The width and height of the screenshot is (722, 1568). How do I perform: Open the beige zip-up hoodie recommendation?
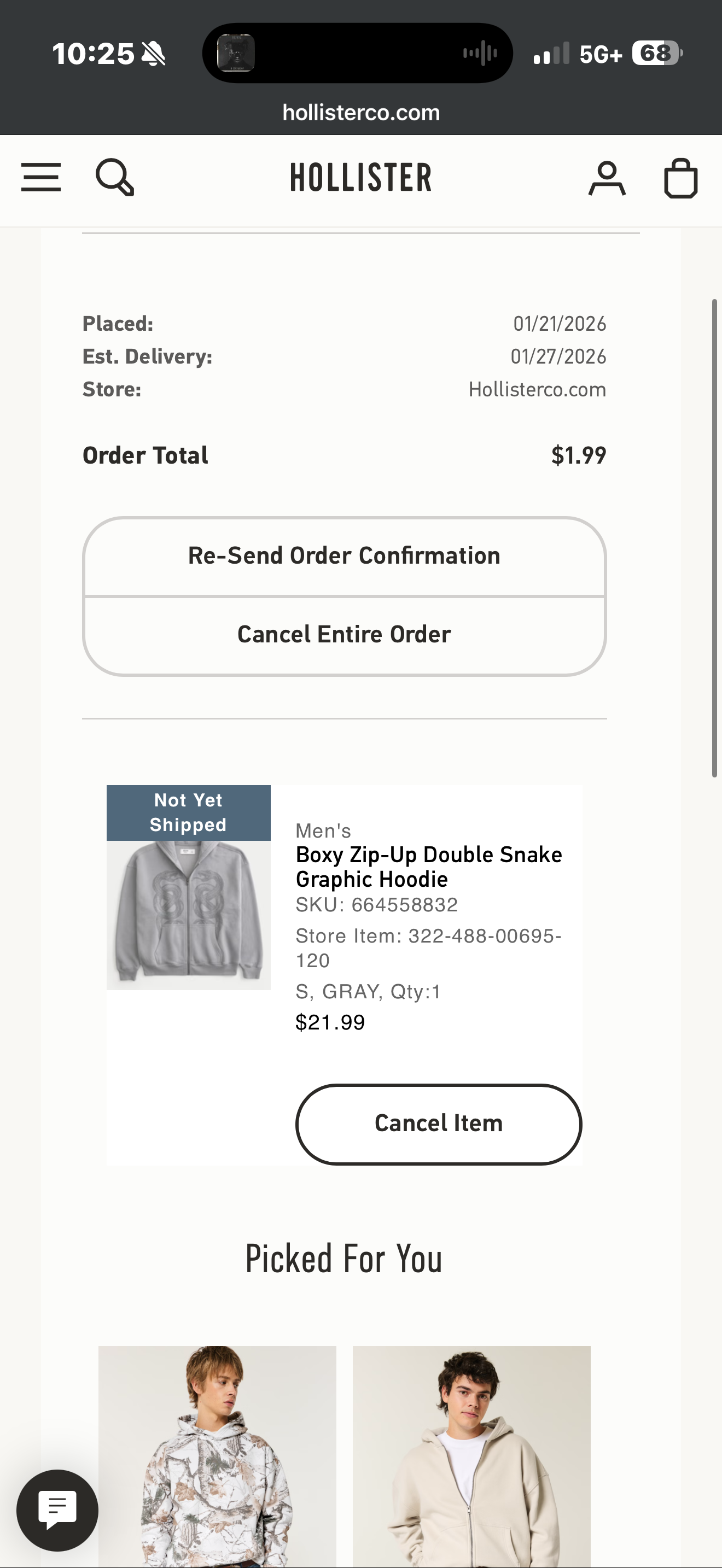(472, 1456)
